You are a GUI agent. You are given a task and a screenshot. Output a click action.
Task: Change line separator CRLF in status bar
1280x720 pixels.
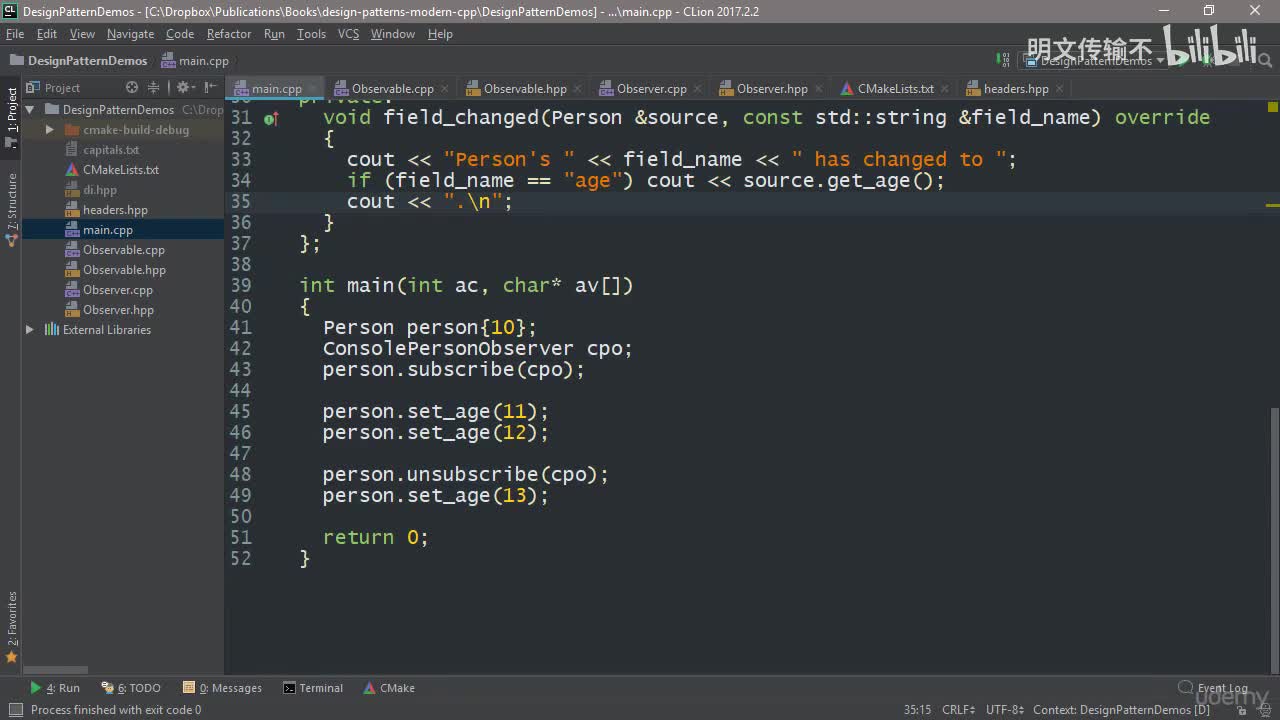(x=958, y=710)
